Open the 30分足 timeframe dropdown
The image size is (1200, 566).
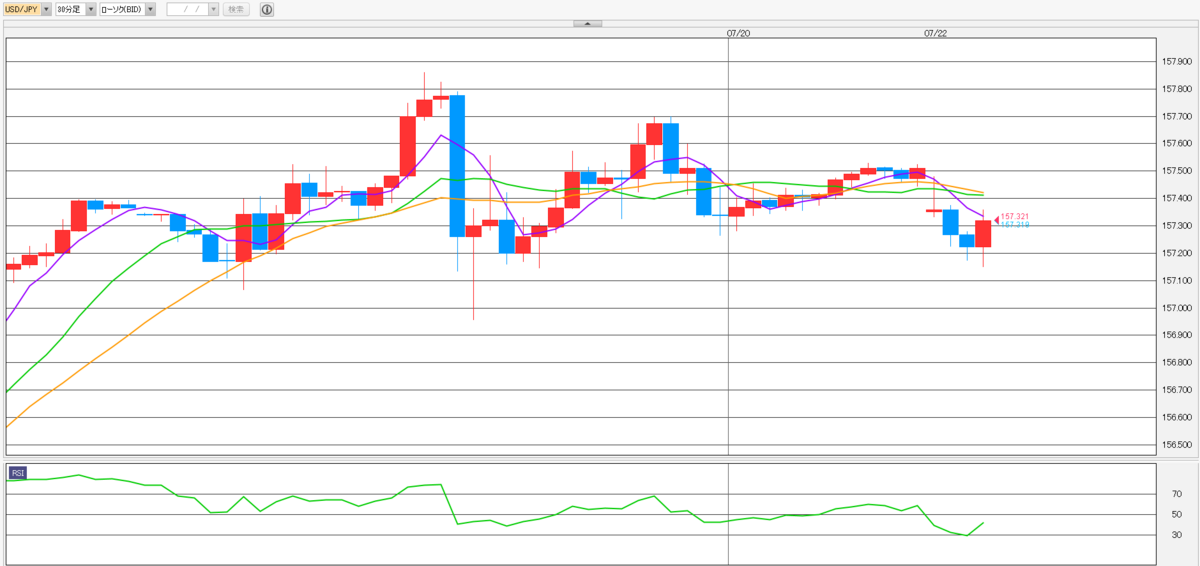click(x=76, y=9)
